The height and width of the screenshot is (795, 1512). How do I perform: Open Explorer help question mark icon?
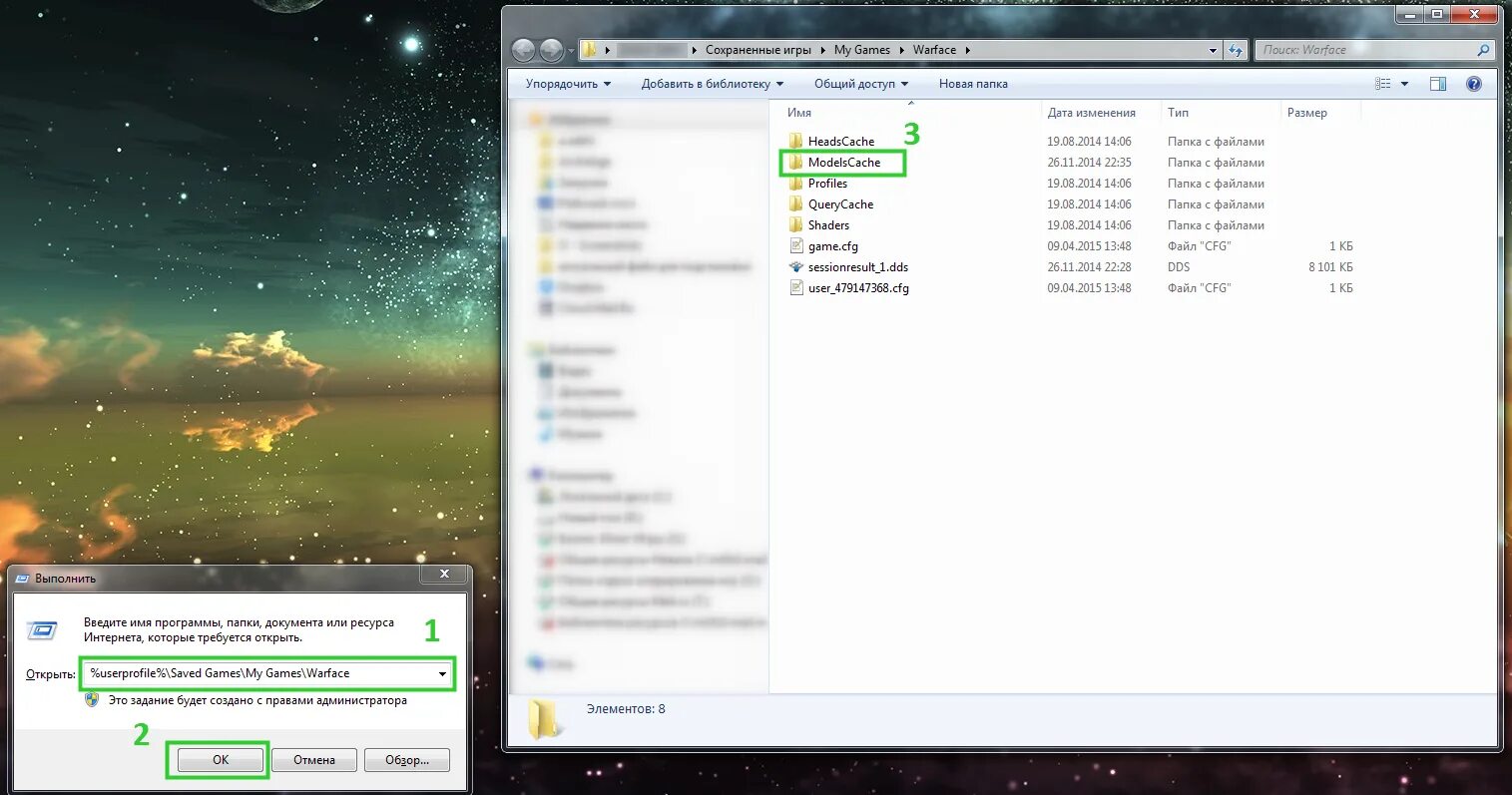[1474, 84]
